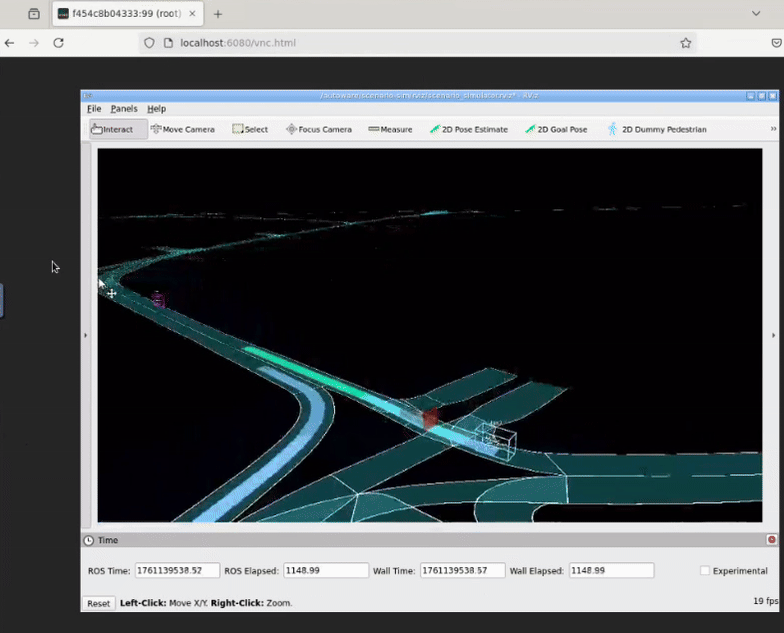This screenshot has width=784, height=633.
Task: Pick the Measure tool
Action: tap(390, 129)
